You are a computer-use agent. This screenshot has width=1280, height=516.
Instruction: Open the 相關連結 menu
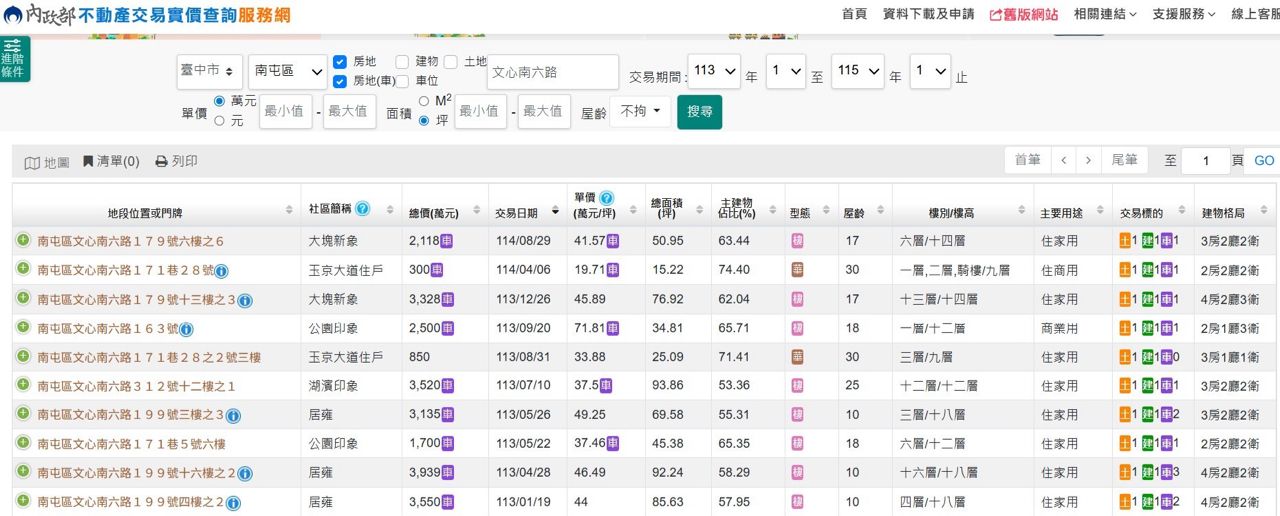(x=1105, y=14)
